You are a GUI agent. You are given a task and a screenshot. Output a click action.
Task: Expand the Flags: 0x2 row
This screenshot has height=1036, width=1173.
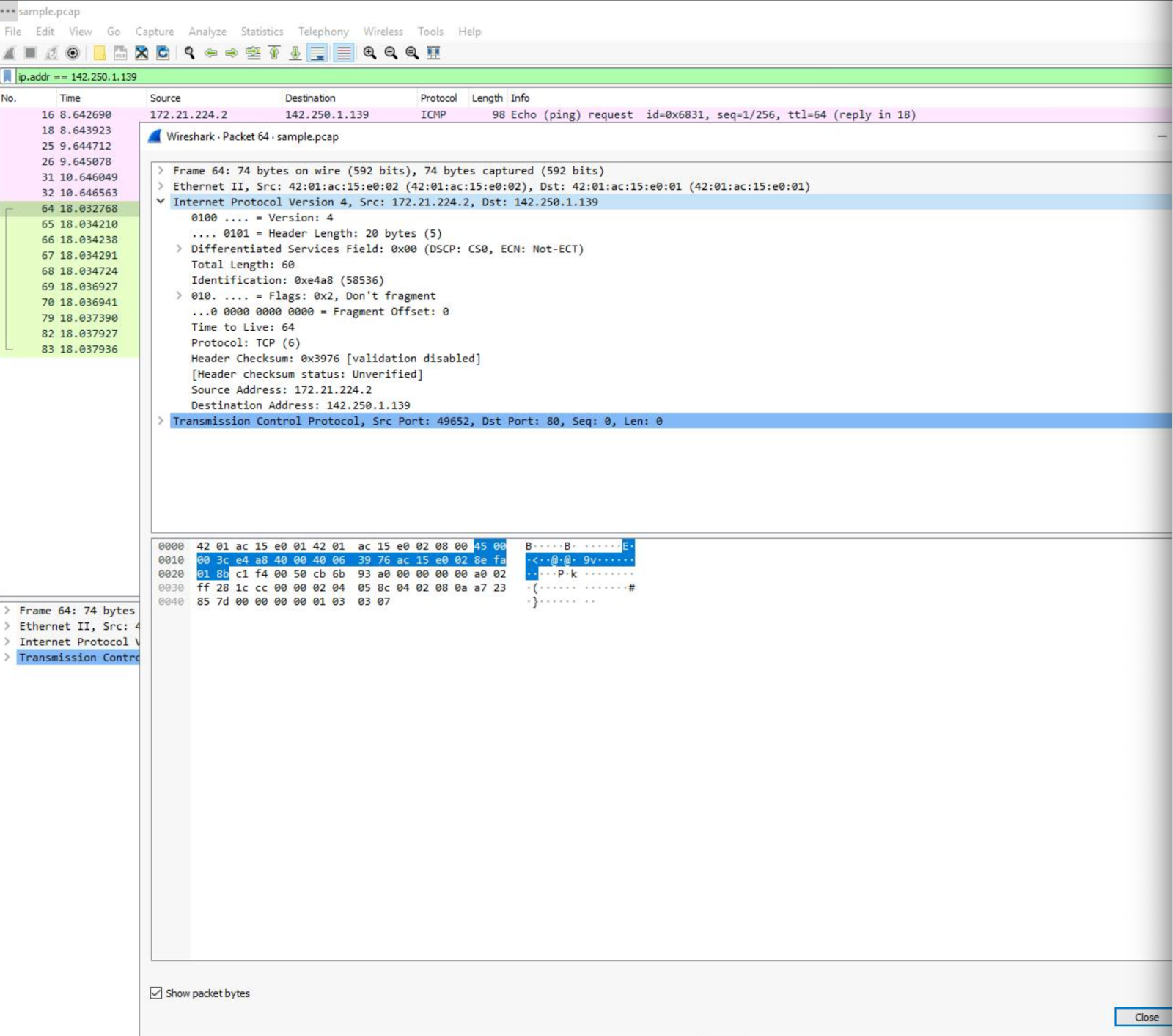click(x=179, y=295)
